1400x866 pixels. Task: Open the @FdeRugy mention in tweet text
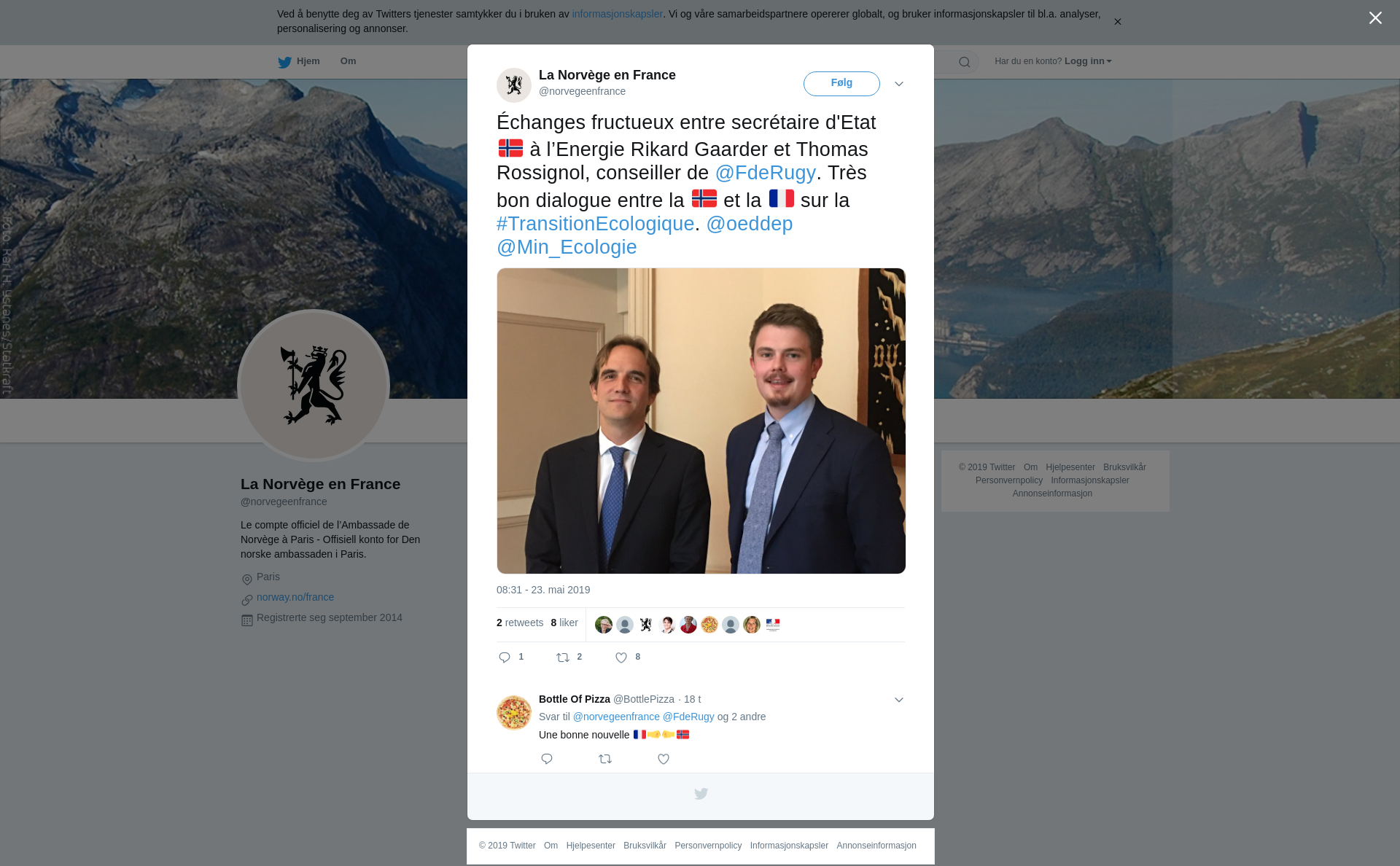(765, 173)
